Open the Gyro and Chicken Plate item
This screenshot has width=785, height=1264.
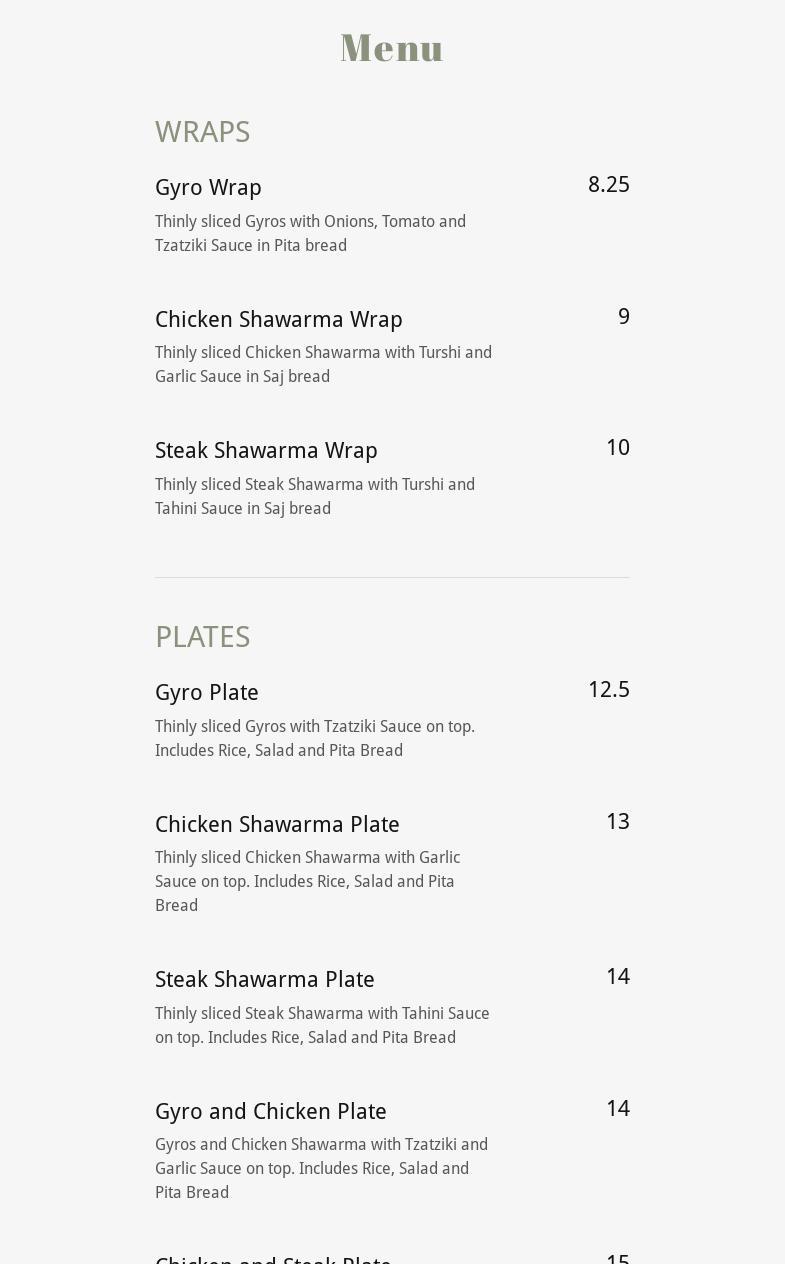pyautogui.click(x=270, y=1112)
